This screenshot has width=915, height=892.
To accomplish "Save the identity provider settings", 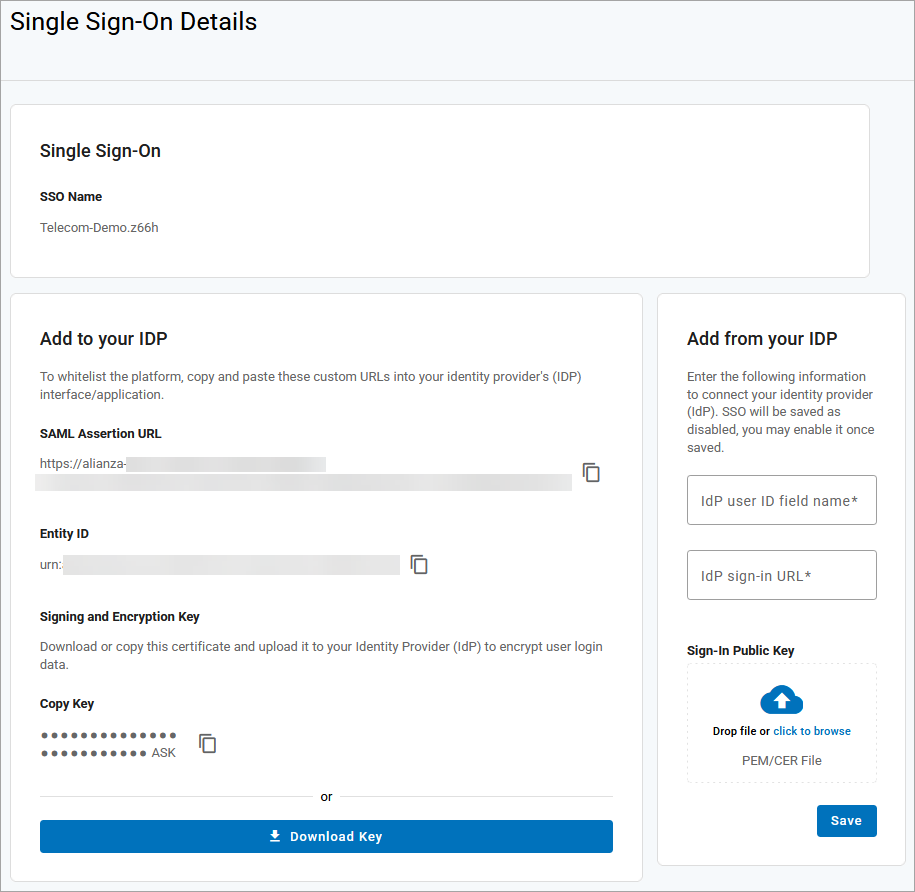I will coord(846,820).
